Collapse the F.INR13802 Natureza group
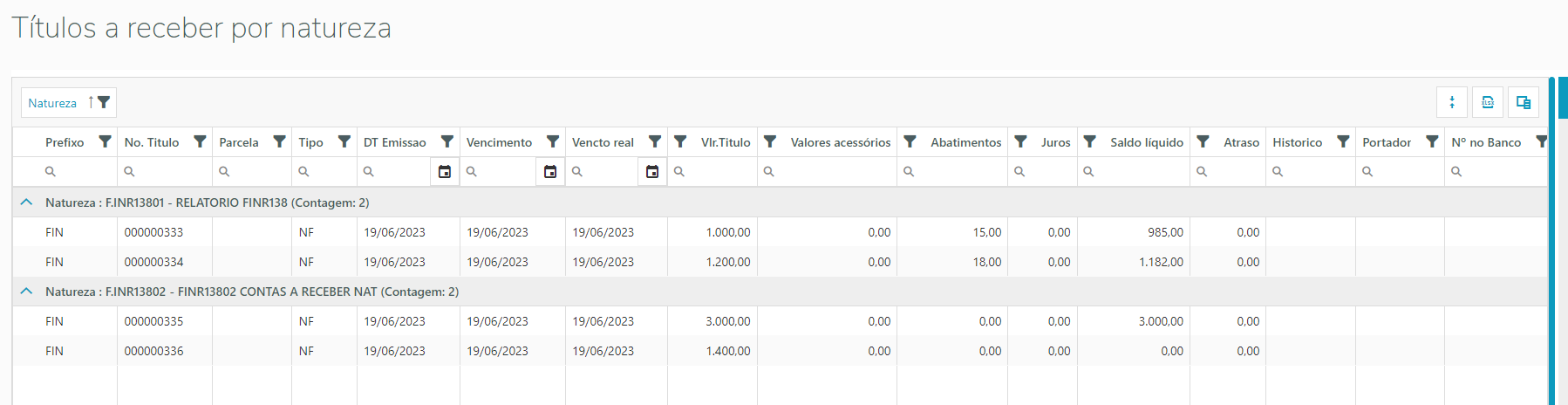Image resolution: width=1568 pixels, height=405 pixels. coord(26,292)
